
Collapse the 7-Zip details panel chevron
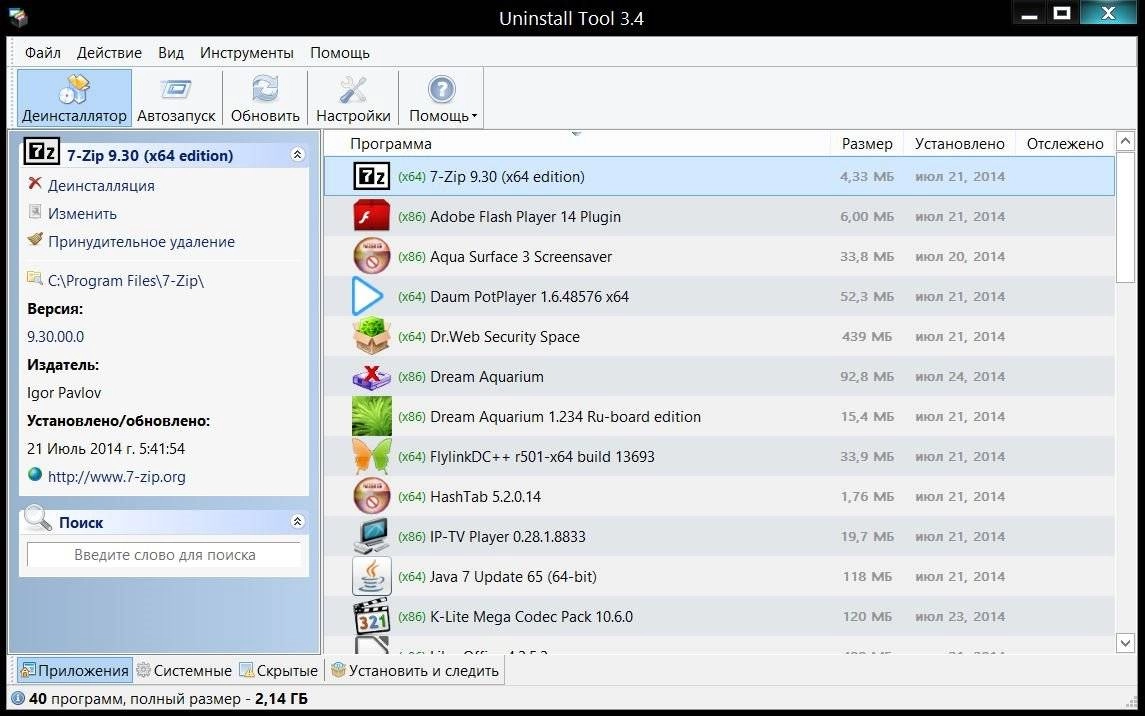(297, 155)
